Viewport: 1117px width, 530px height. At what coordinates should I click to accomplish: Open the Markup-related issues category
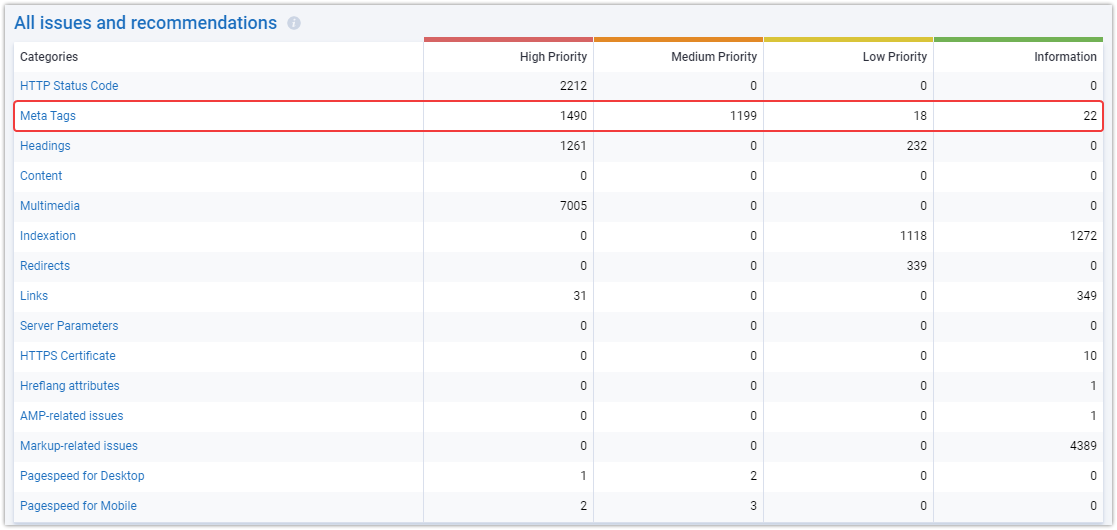click(x=79, y=445)
